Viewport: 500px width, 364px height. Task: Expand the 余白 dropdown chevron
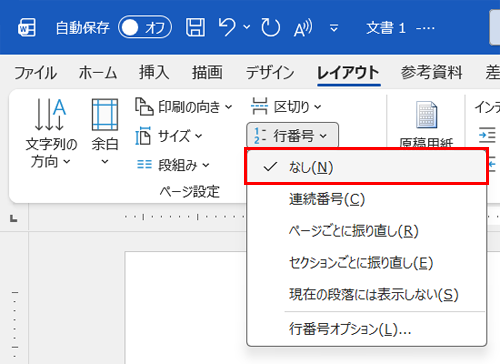click(105, 162)
